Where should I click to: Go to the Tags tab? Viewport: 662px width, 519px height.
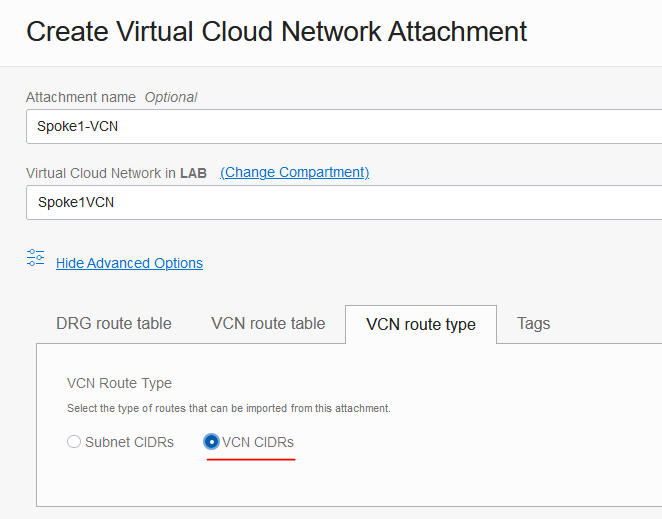click(x=533, y=323)
